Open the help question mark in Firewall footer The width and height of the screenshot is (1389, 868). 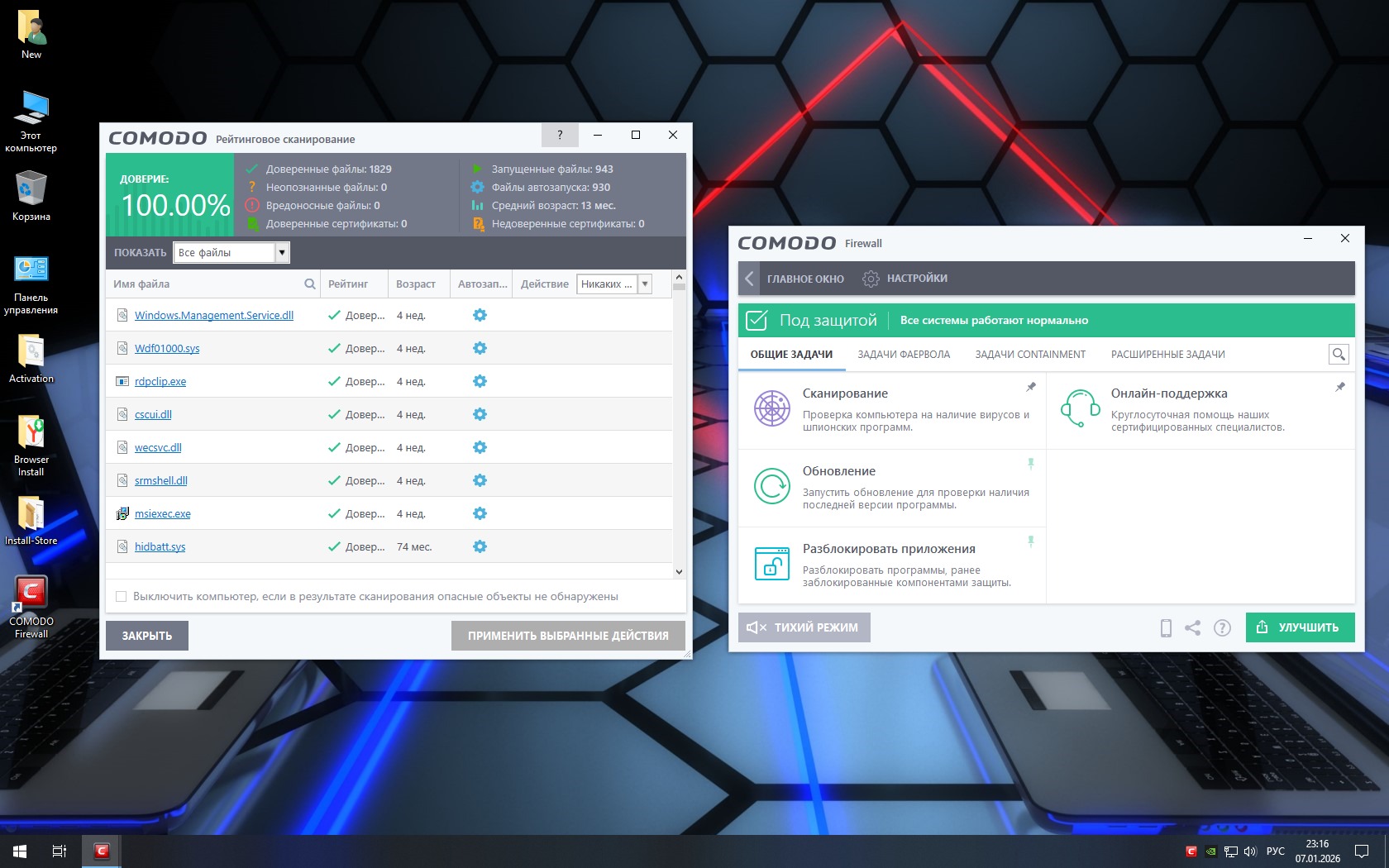pyautogui.click(x=1222, y=628)
